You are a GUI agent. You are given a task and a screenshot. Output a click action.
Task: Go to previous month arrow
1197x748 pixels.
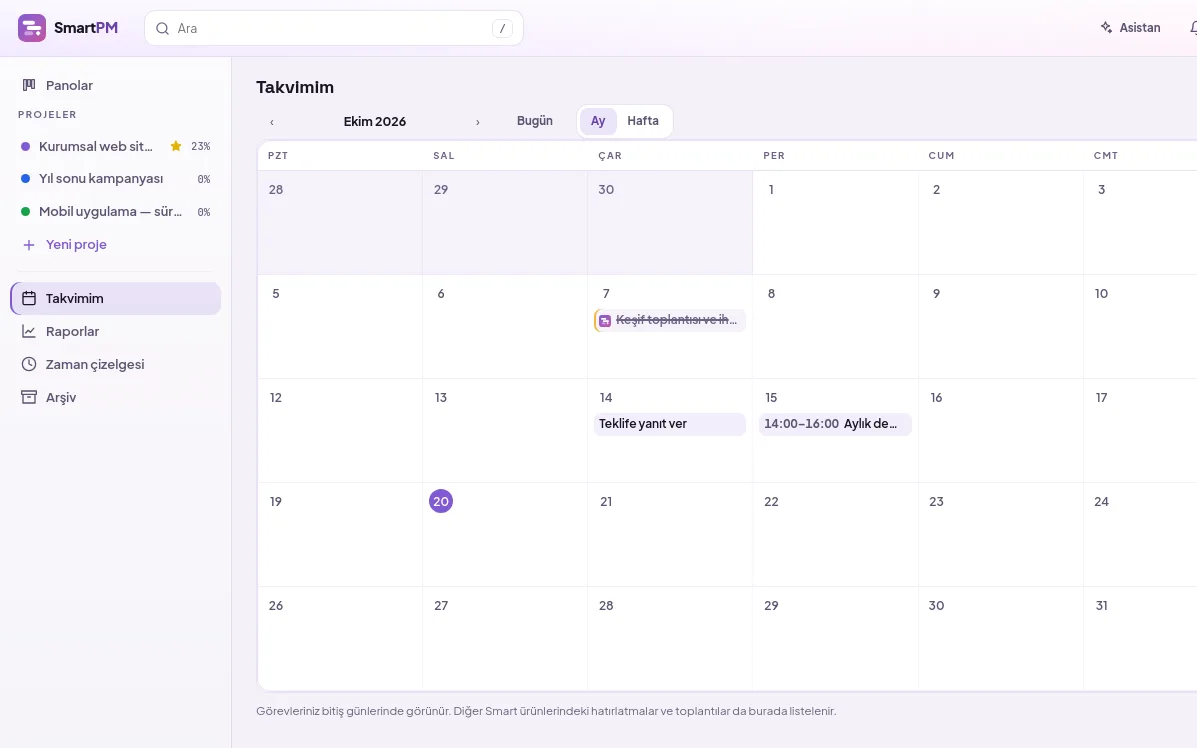point(272,122)
